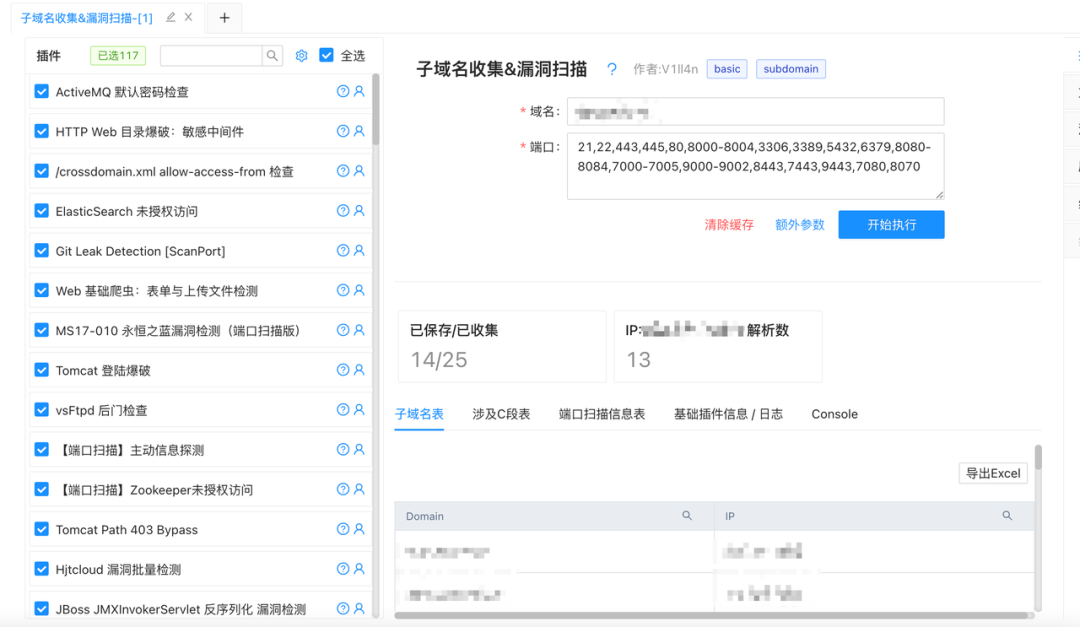Click into the 端口 ports text area
The width and height of the screenshot is (1080, 627).
click(755, 166)
